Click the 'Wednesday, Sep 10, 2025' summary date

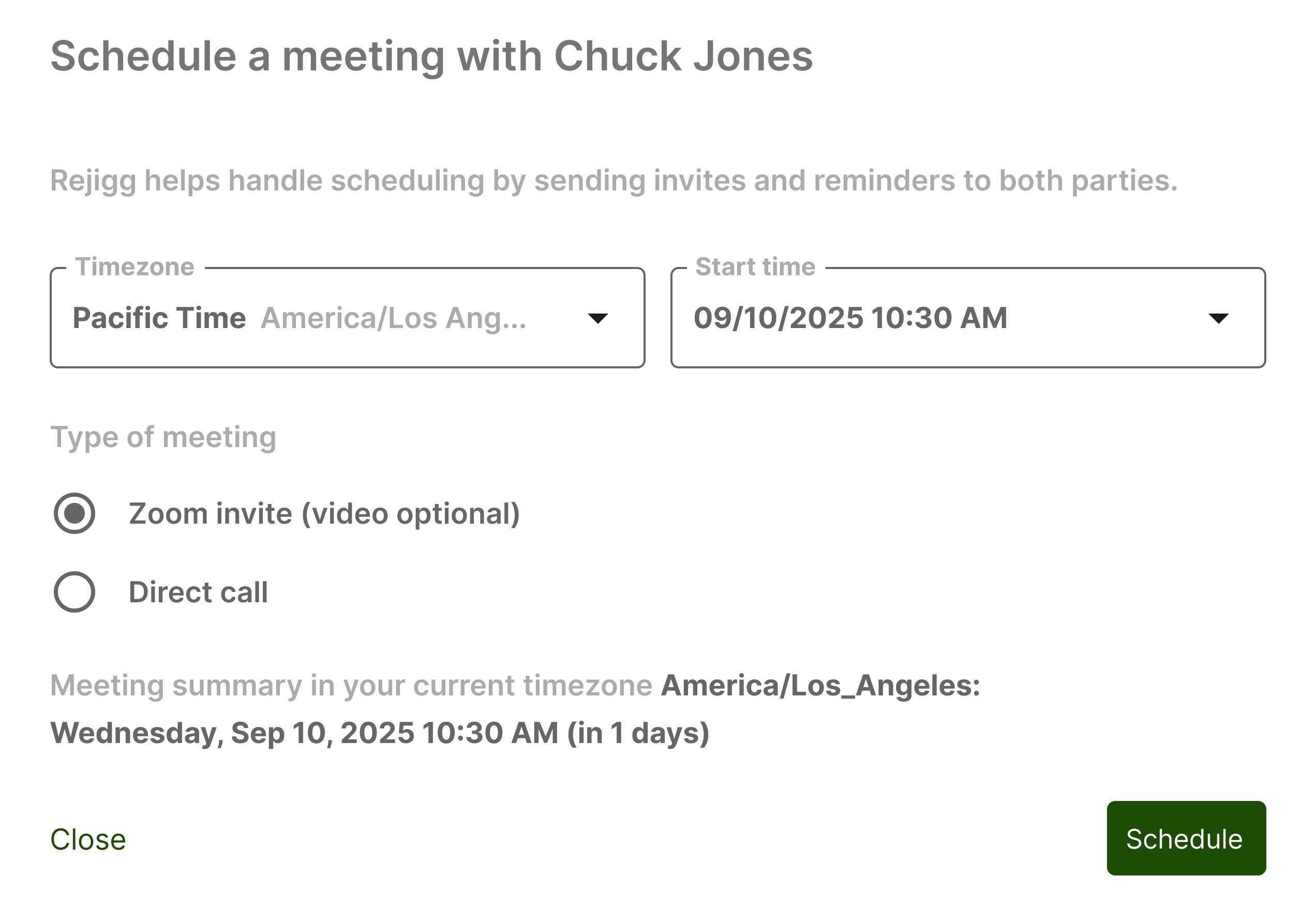click(x=232, y=733)
